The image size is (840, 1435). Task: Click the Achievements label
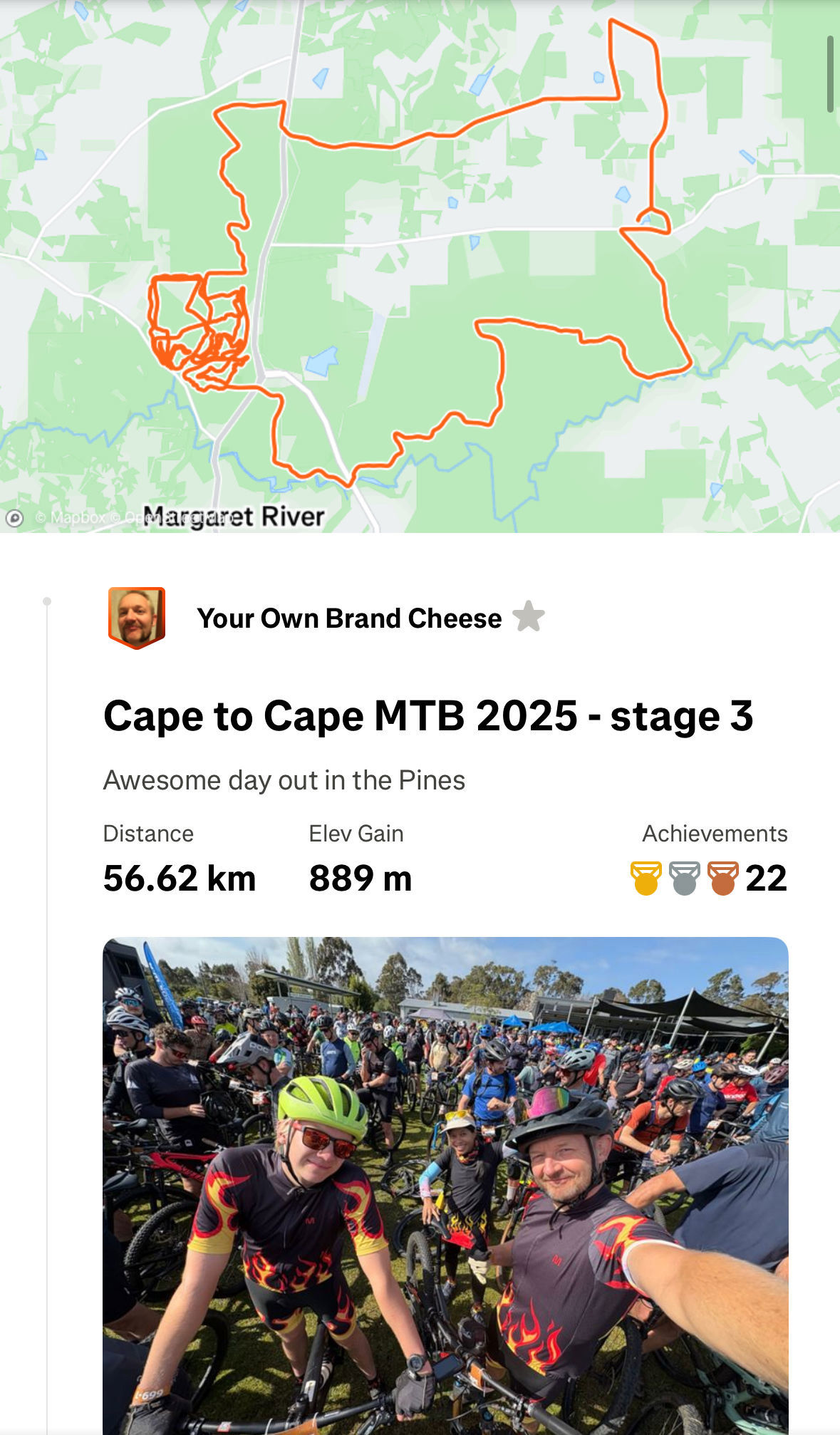pyautogui.click(x=715, y=834)
